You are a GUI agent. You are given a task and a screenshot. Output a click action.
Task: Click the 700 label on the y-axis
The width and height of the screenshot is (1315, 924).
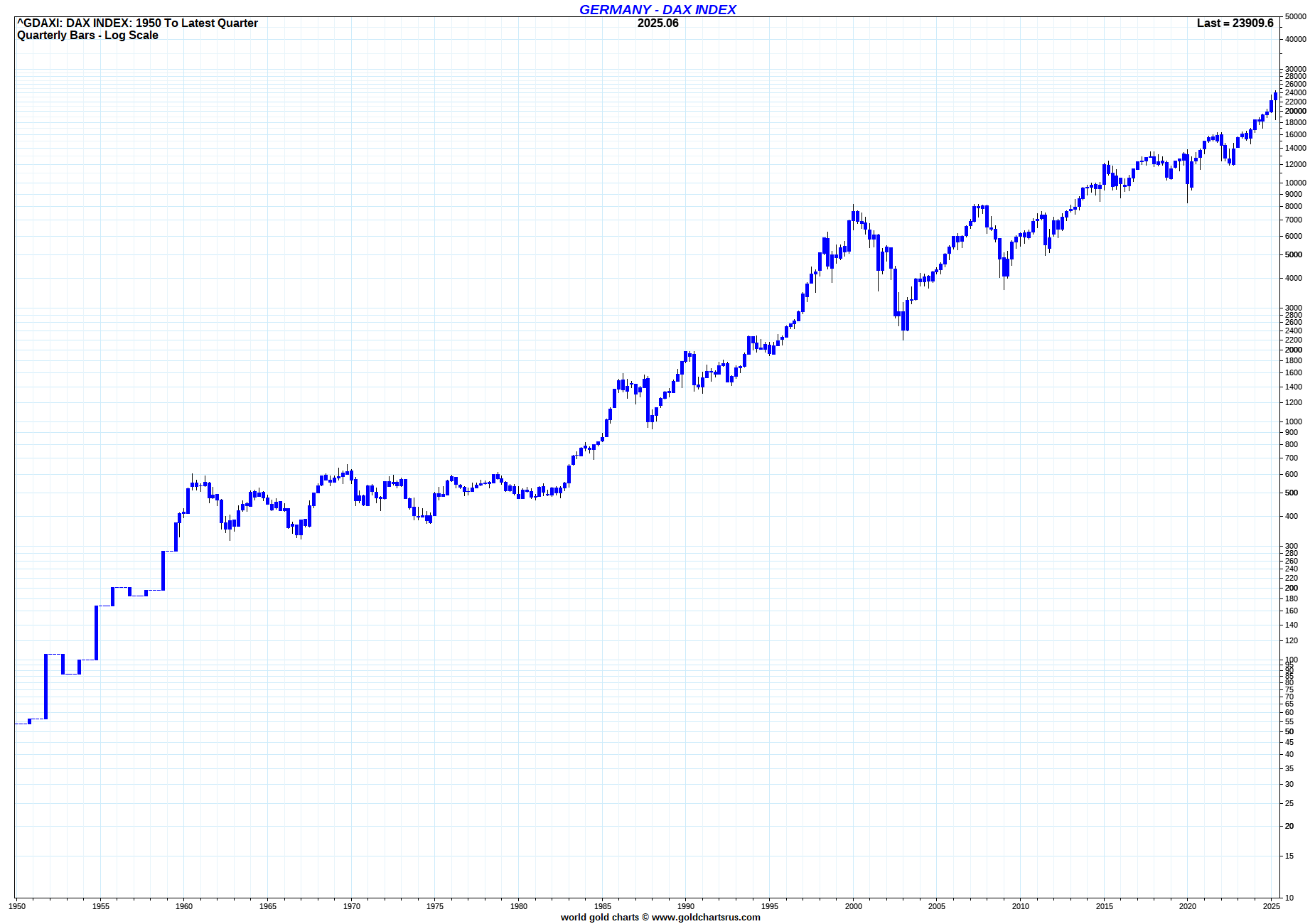1292,458
